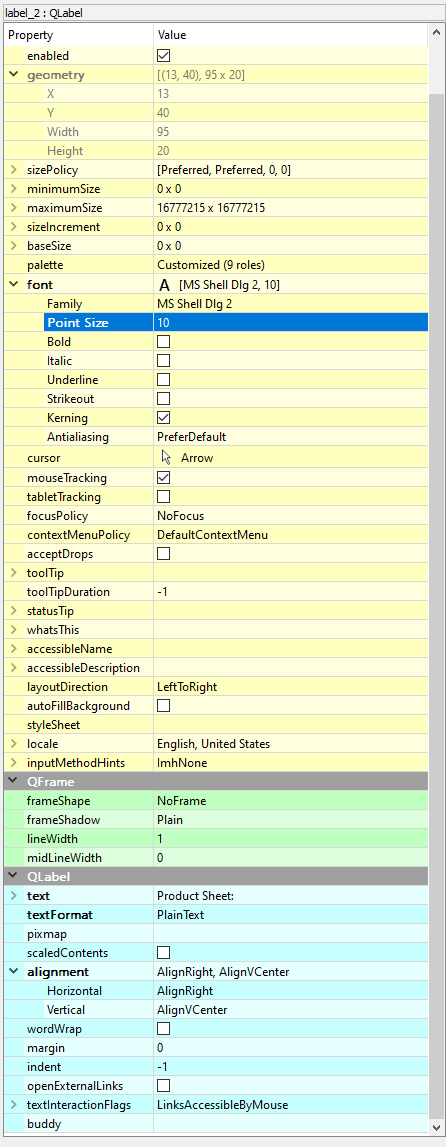Click the styleSheet value field
This screenshot has height=1147, width=446.
pos(291,725)
